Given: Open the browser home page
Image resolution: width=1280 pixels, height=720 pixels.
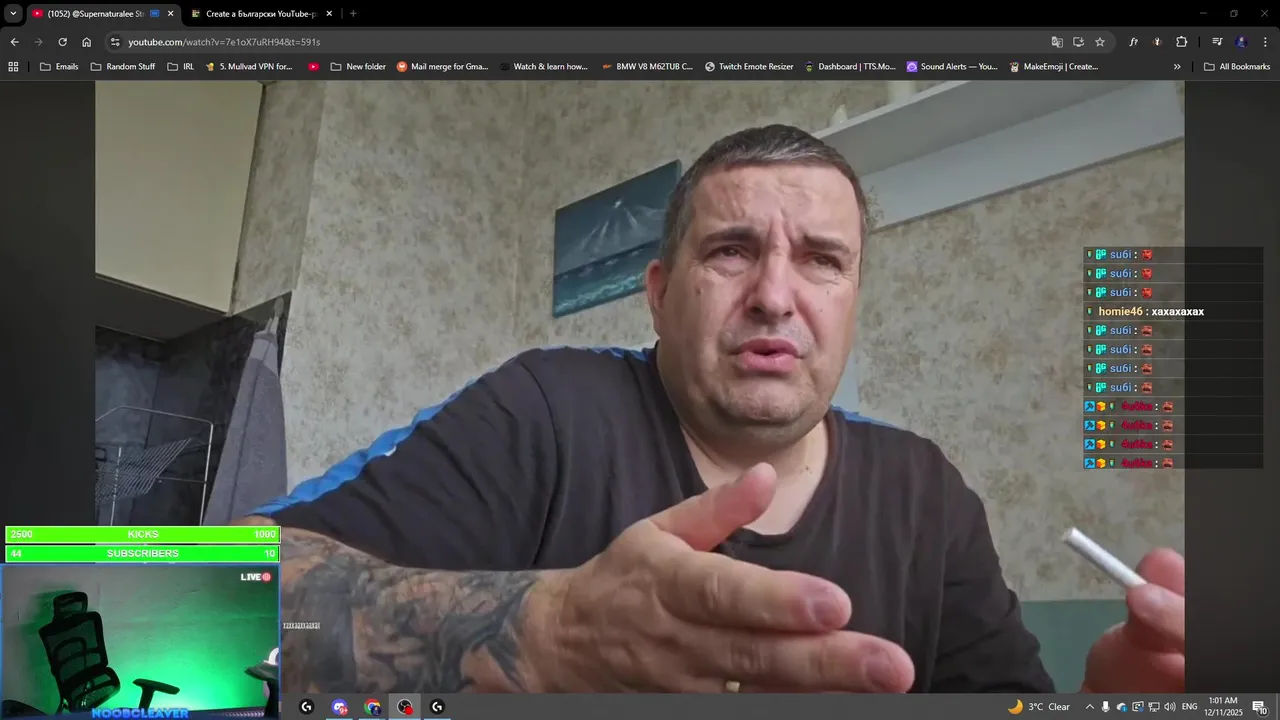Looking at the screenshot, I should (86, 42).
